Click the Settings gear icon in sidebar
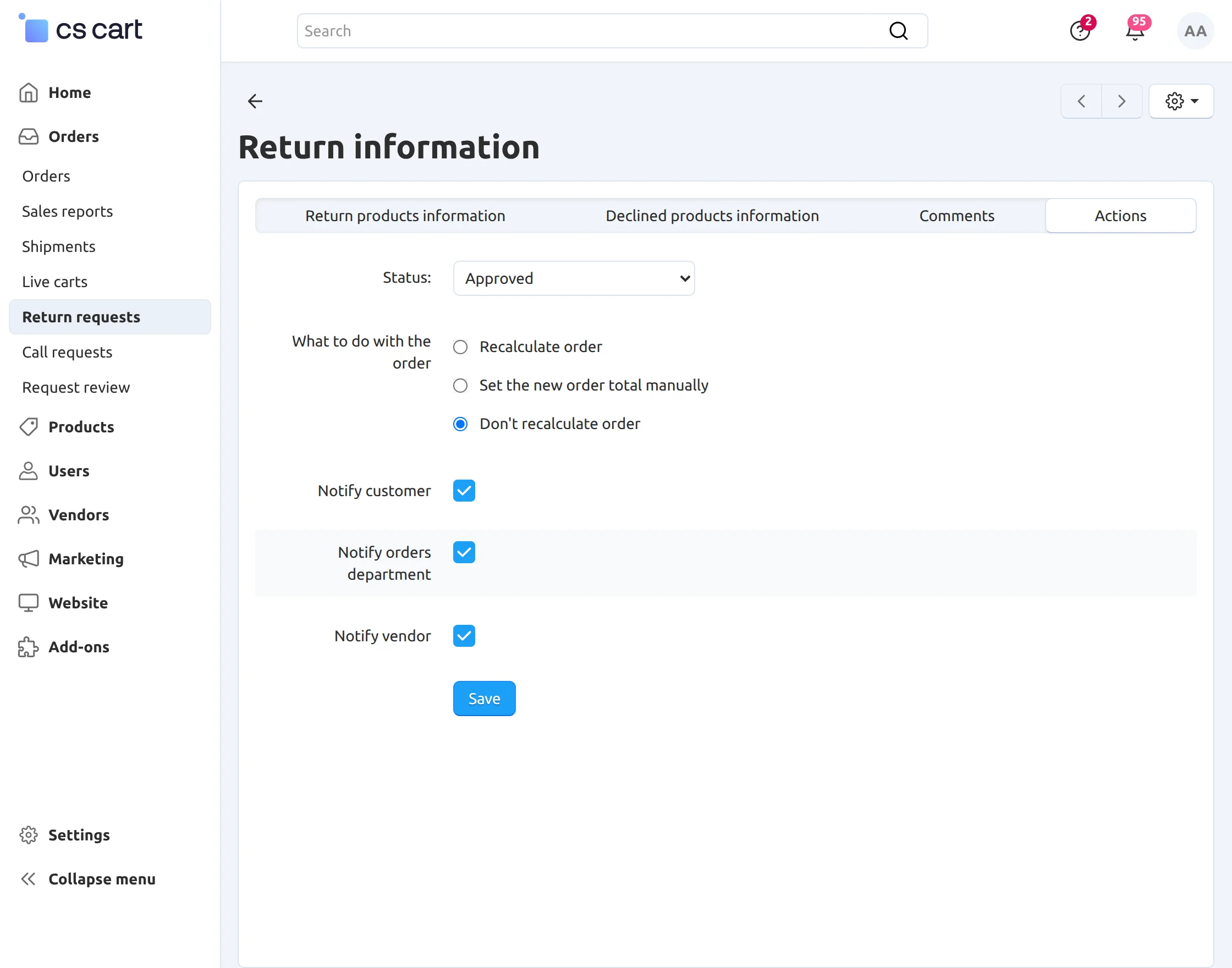The width and height of the screenshot is (1232, 968). [29, 835]
